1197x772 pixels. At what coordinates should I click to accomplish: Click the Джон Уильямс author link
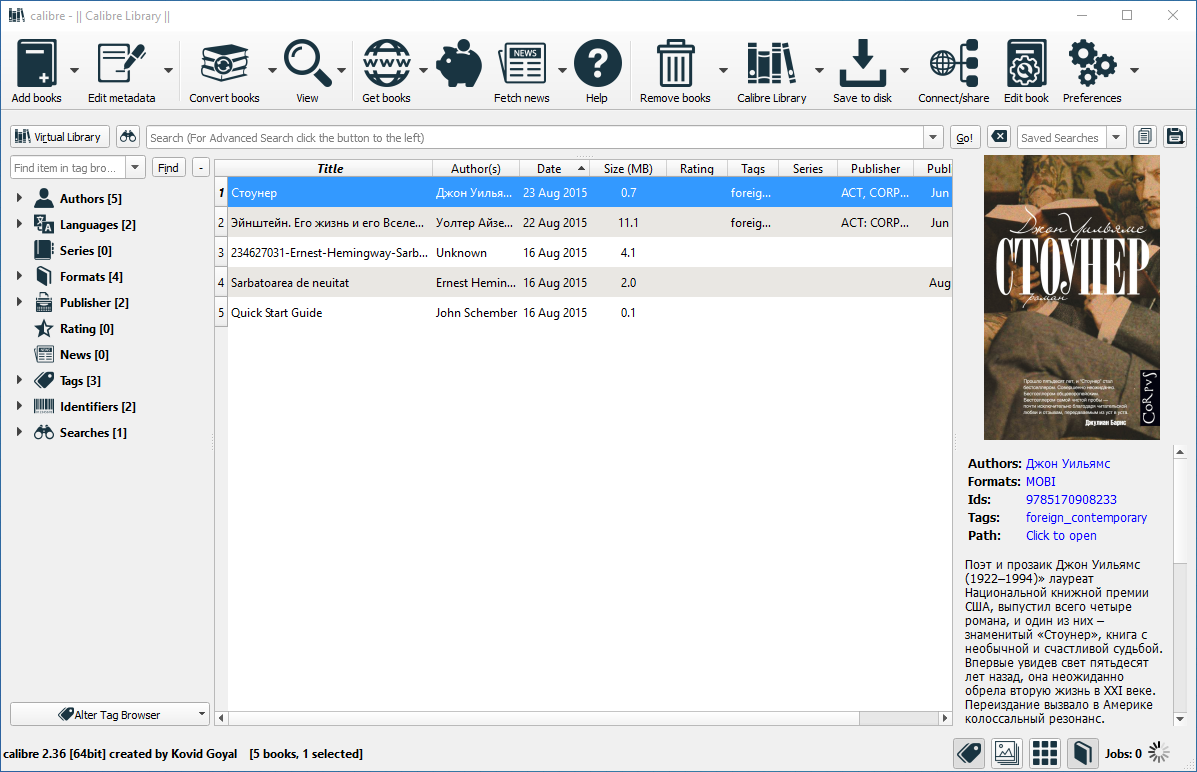(1067, 464)
